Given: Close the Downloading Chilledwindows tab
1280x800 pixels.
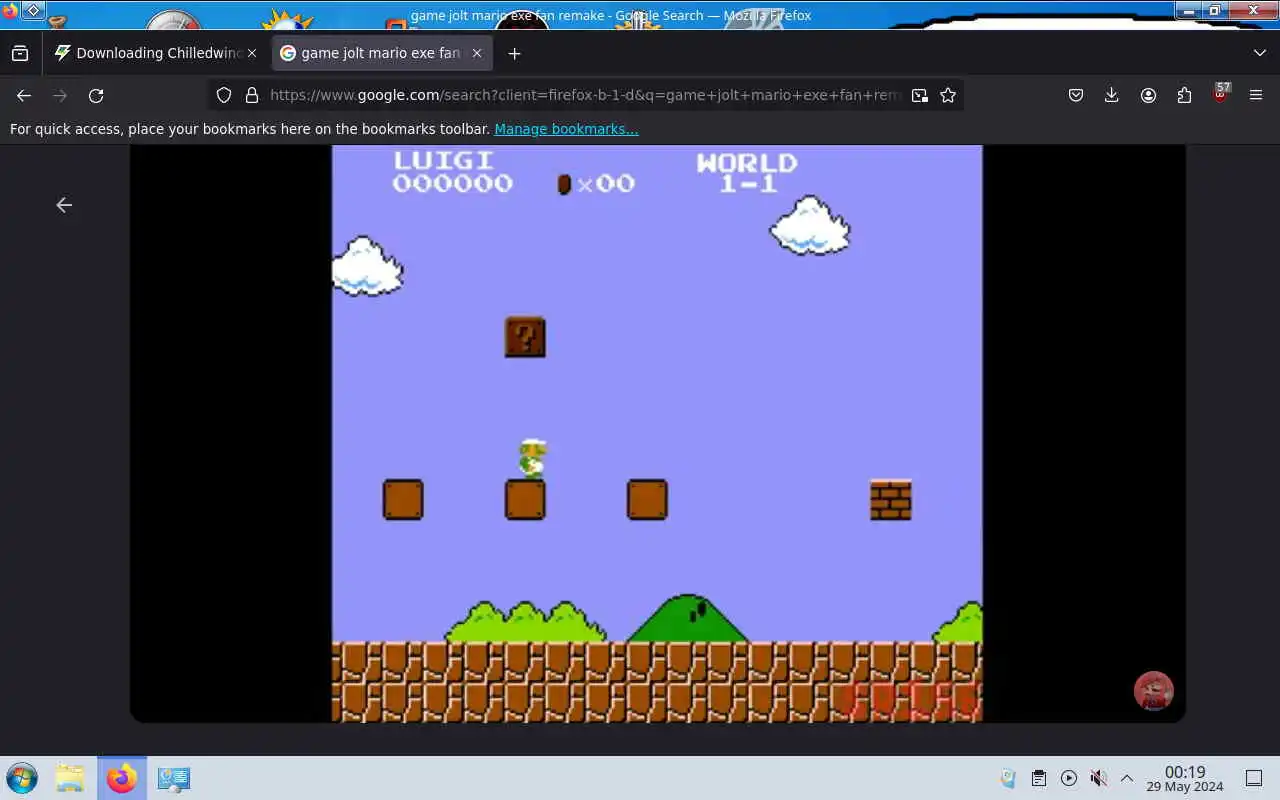Looking at the screenshot, I should tap(252, 53).
